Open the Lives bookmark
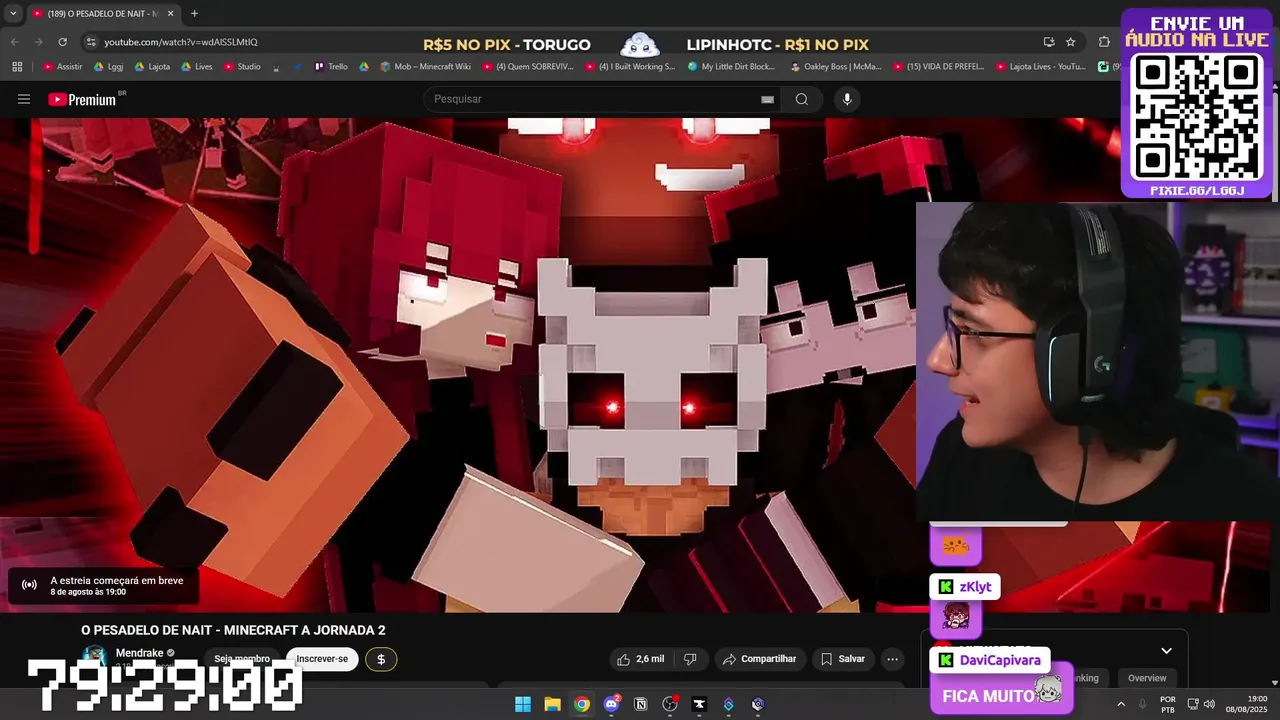 (196, 67)
